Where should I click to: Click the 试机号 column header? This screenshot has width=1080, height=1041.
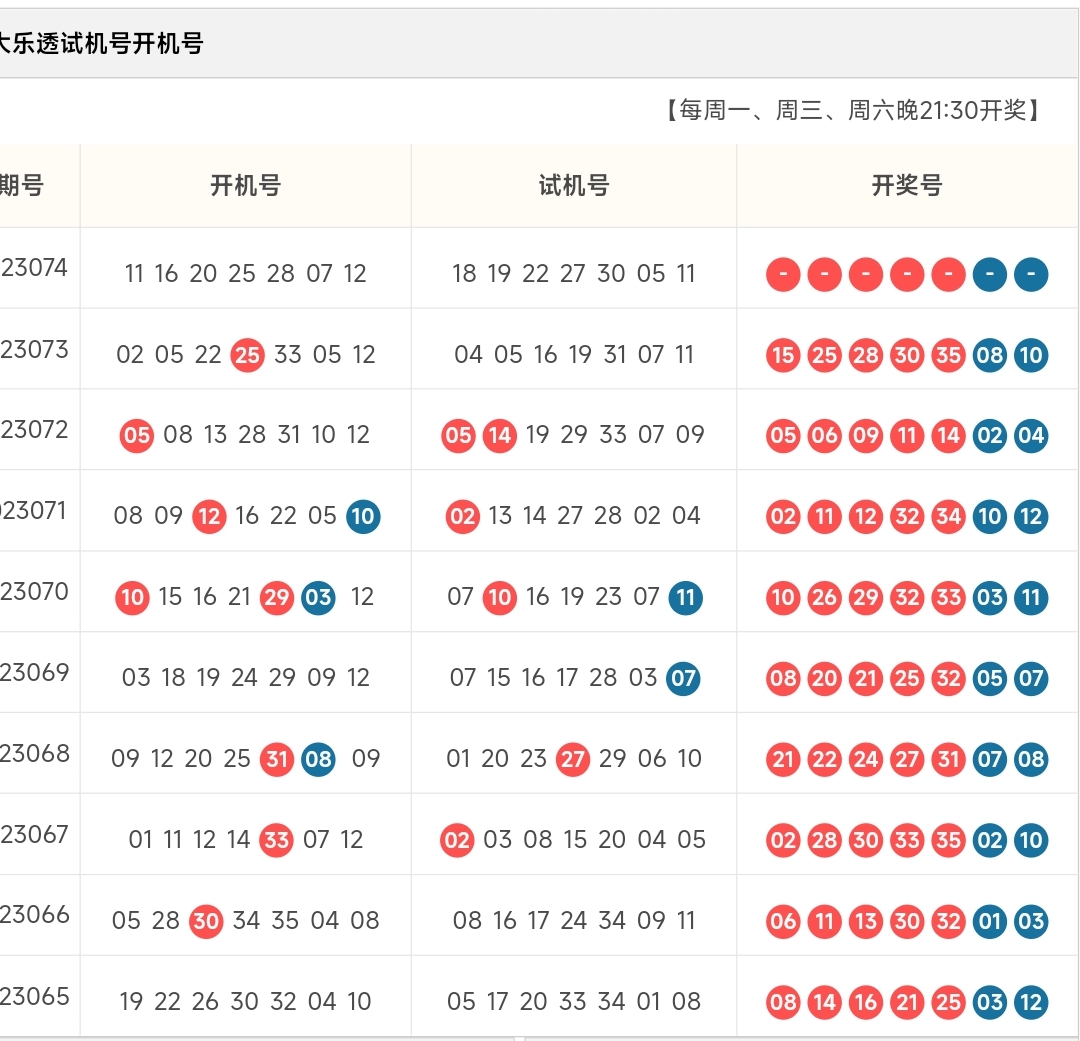574,185
